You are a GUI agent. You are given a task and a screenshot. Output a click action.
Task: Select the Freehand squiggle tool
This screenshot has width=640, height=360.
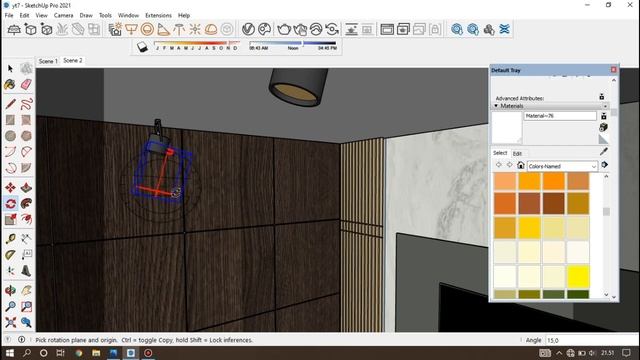[26, 104]
